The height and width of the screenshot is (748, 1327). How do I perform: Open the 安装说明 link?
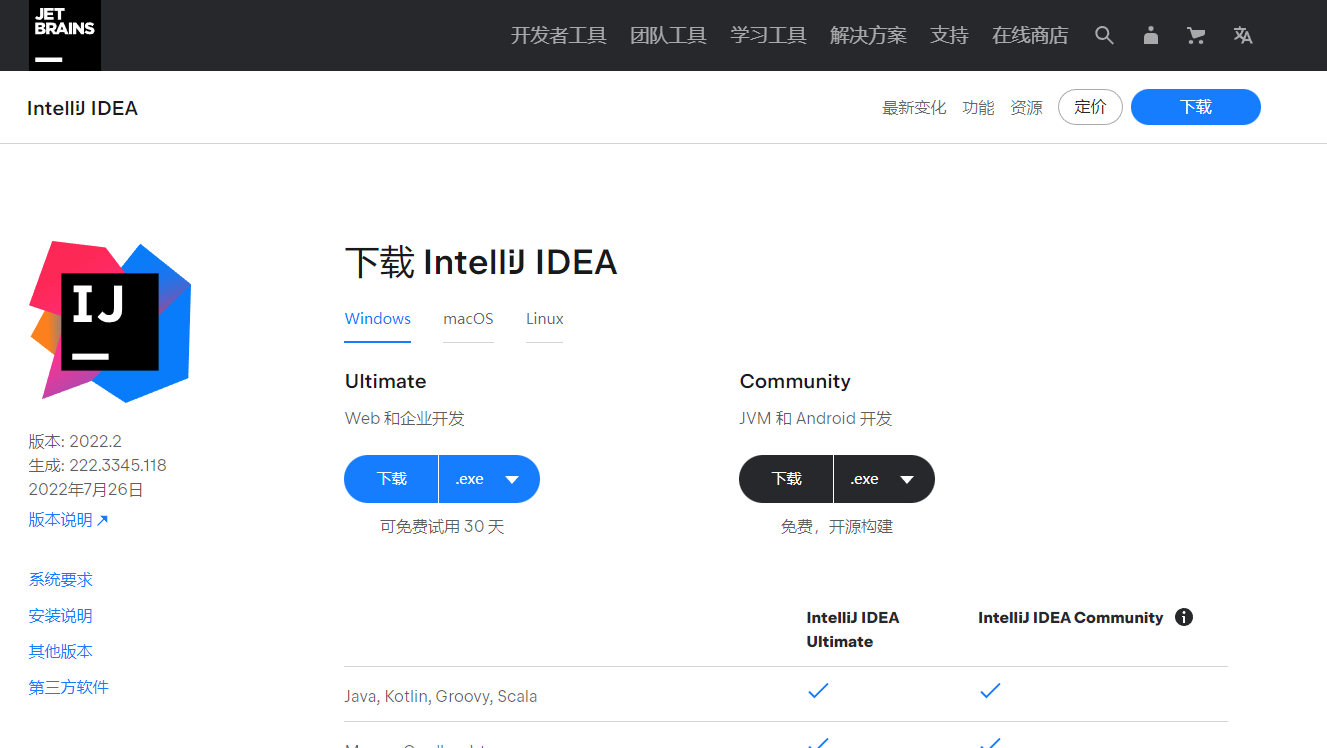(61, 616)
